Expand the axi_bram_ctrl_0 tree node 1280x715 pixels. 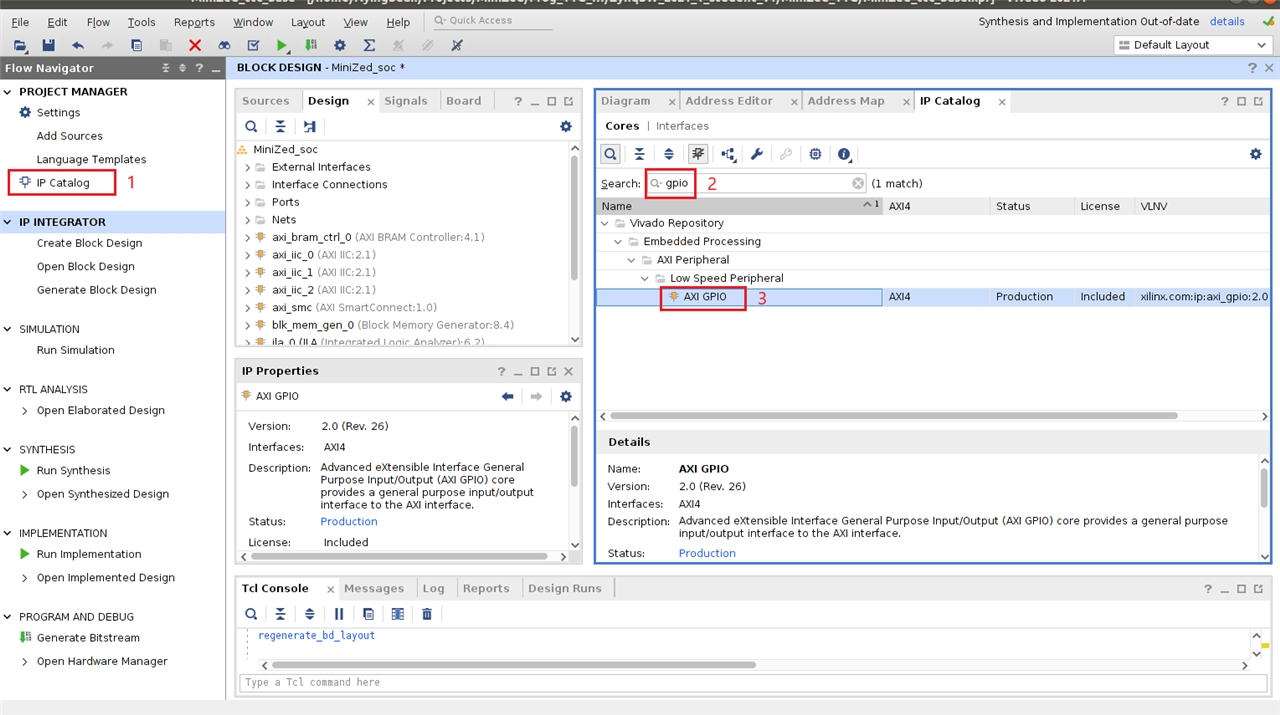tap(248, 237)
